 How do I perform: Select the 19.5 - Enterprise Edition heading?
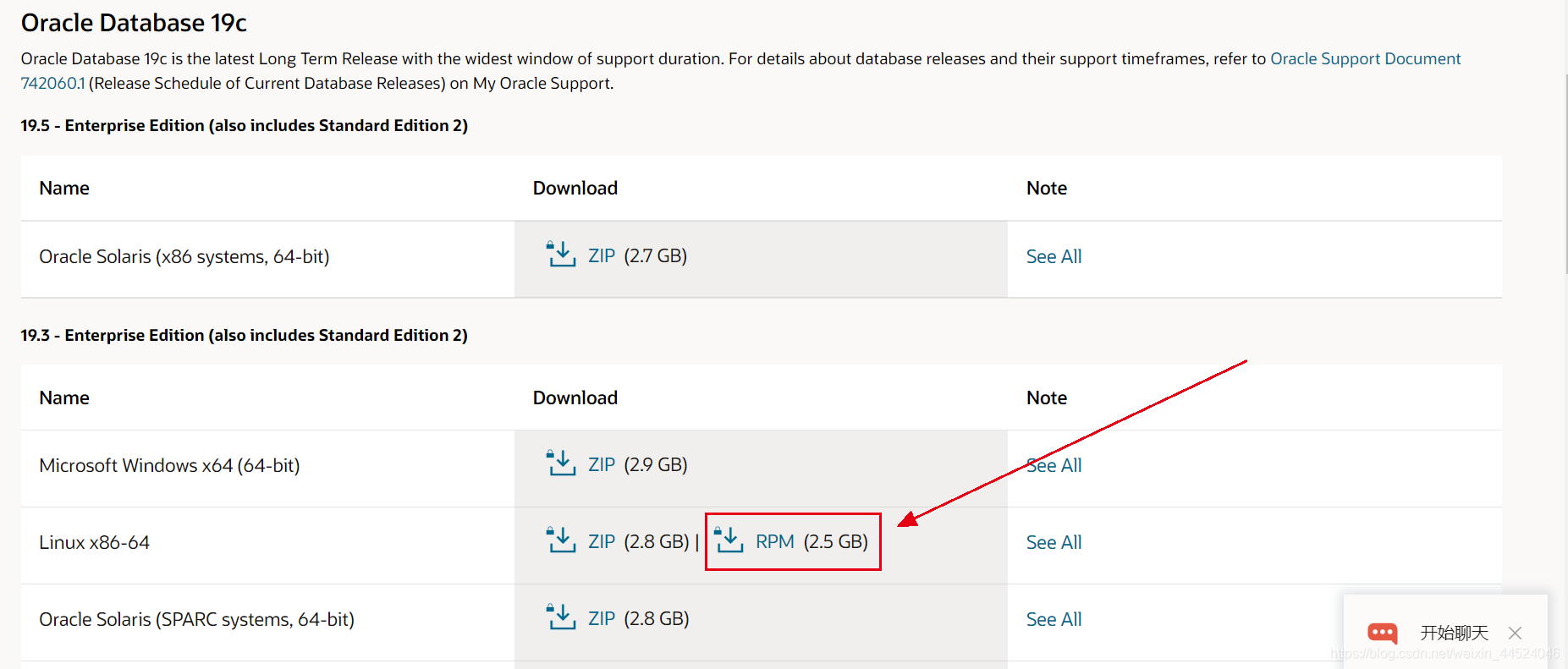[x=244, y=125]
